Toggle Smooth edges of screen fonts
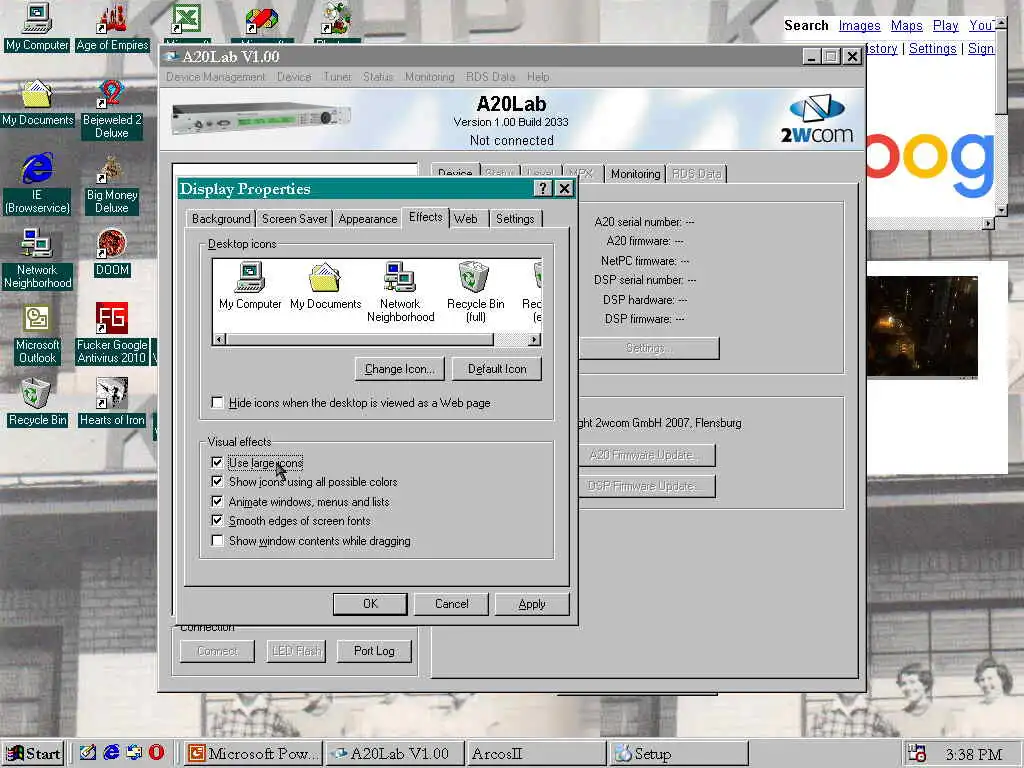This screenshot has height=768, width=1024. [217, 520]
